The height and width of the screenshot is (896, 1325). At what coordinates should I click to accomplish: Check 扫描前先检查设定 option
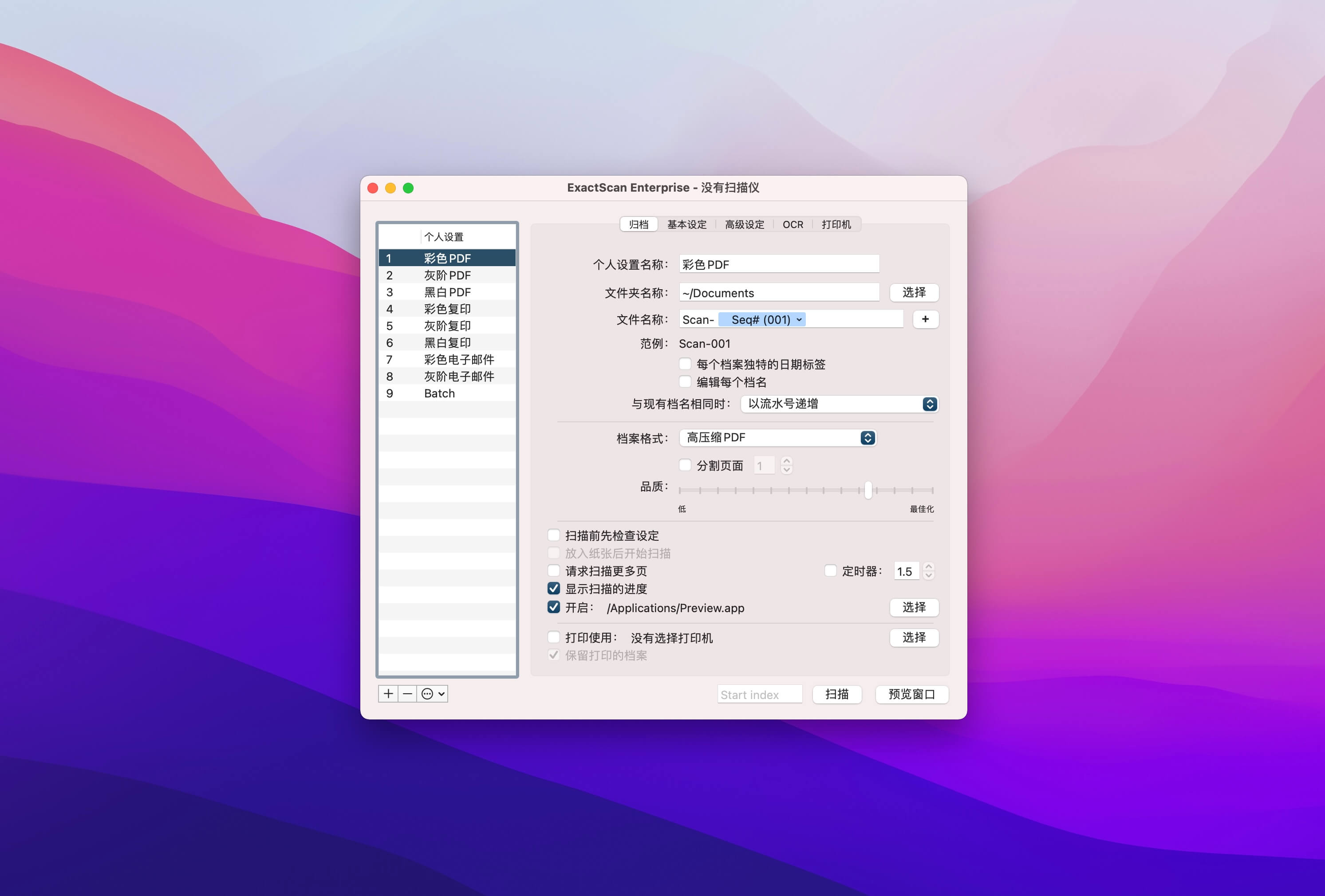[x=554, y=535]
